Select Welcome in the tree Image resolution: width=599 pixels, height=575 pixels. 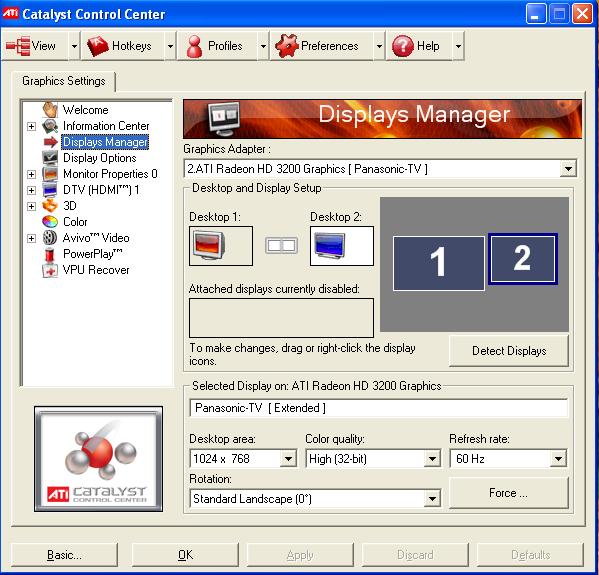(86, 110)
